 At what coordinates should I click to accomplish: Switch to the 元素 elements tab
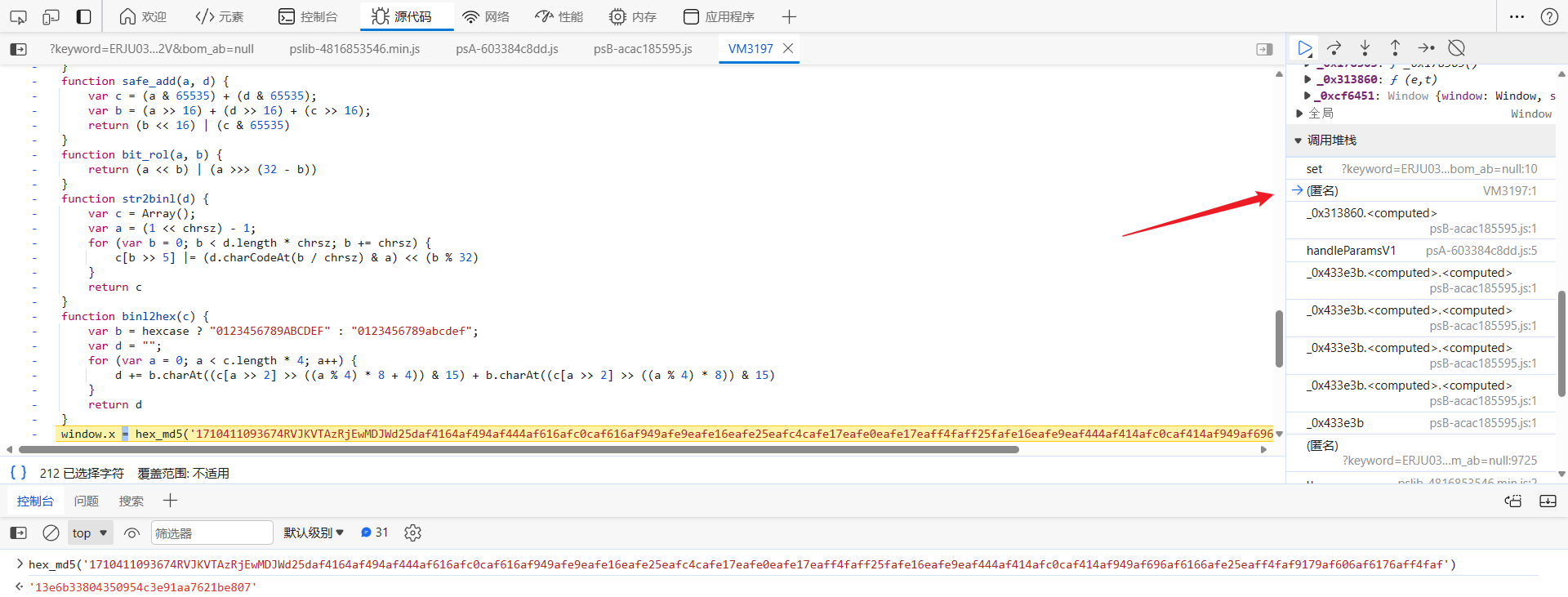click(220, 16)
